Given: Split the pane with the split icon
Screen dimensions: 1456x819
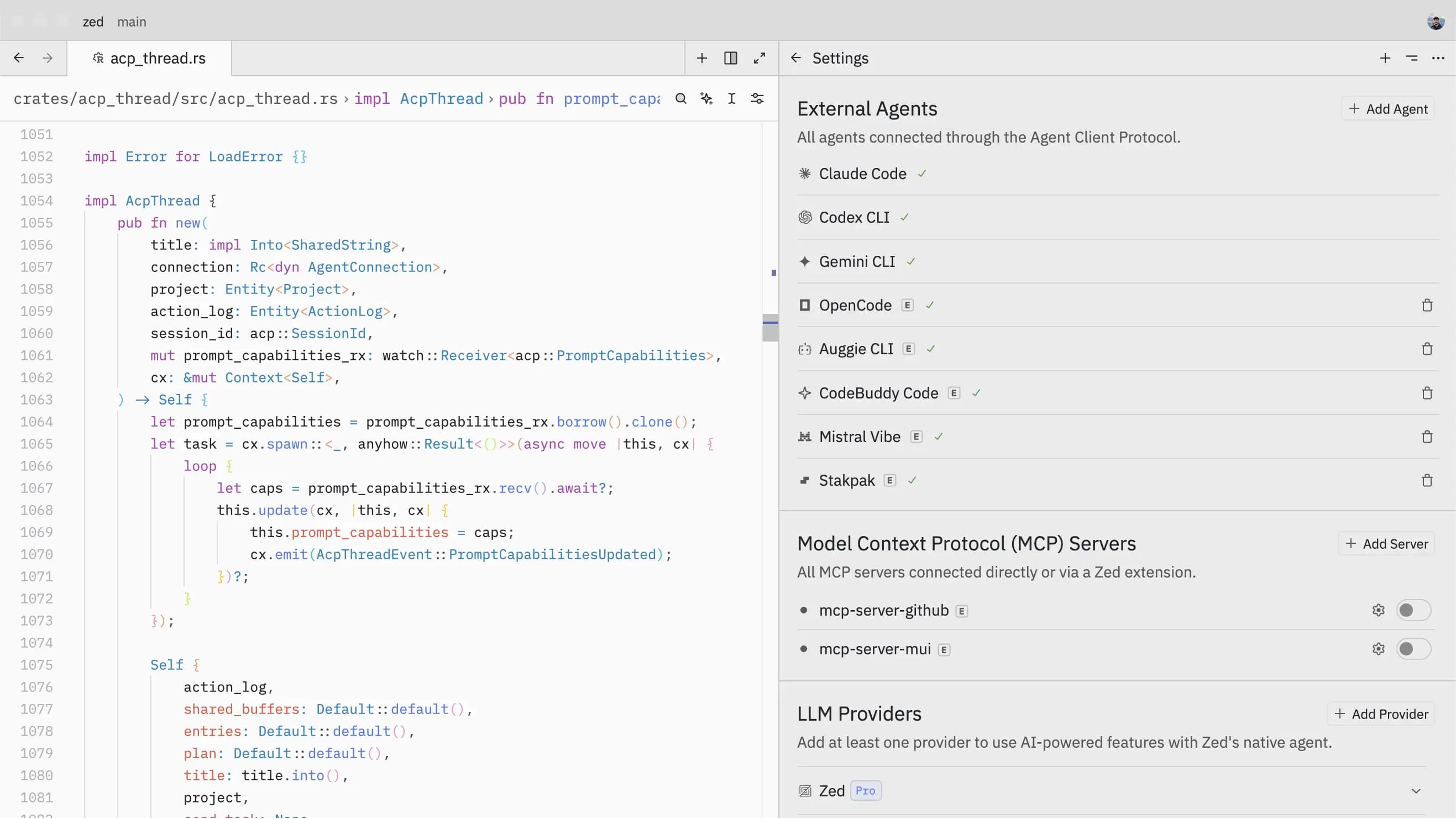Looking at the screenshot, I should 731,58.
